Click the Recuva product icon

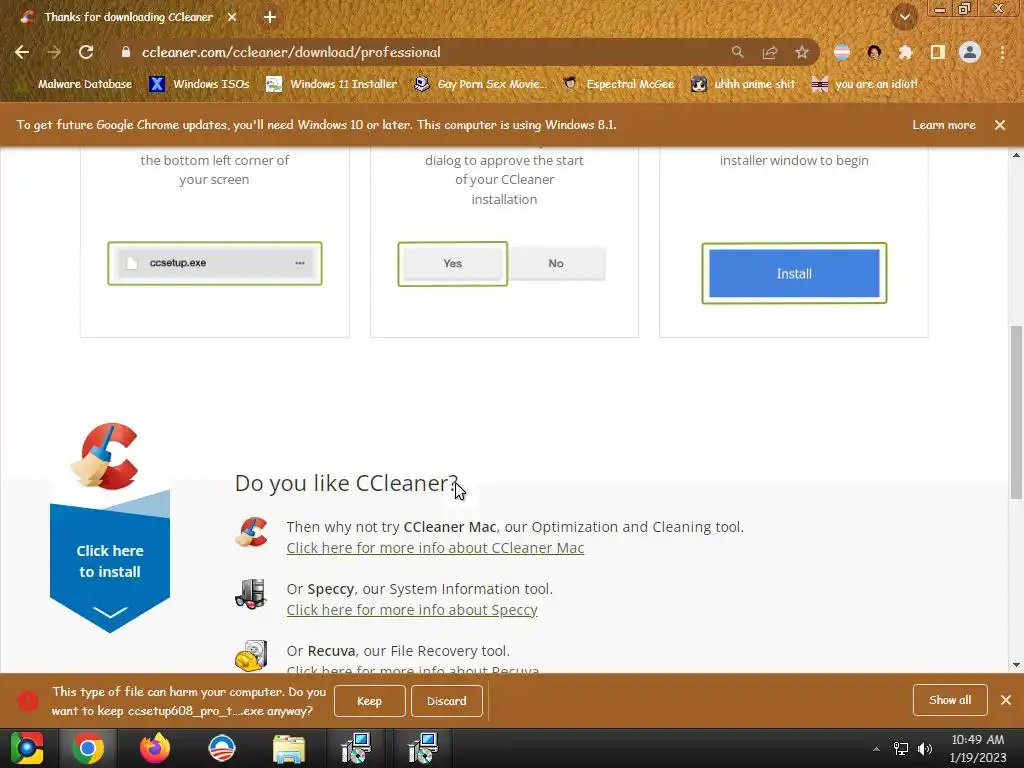click(251, 656)
